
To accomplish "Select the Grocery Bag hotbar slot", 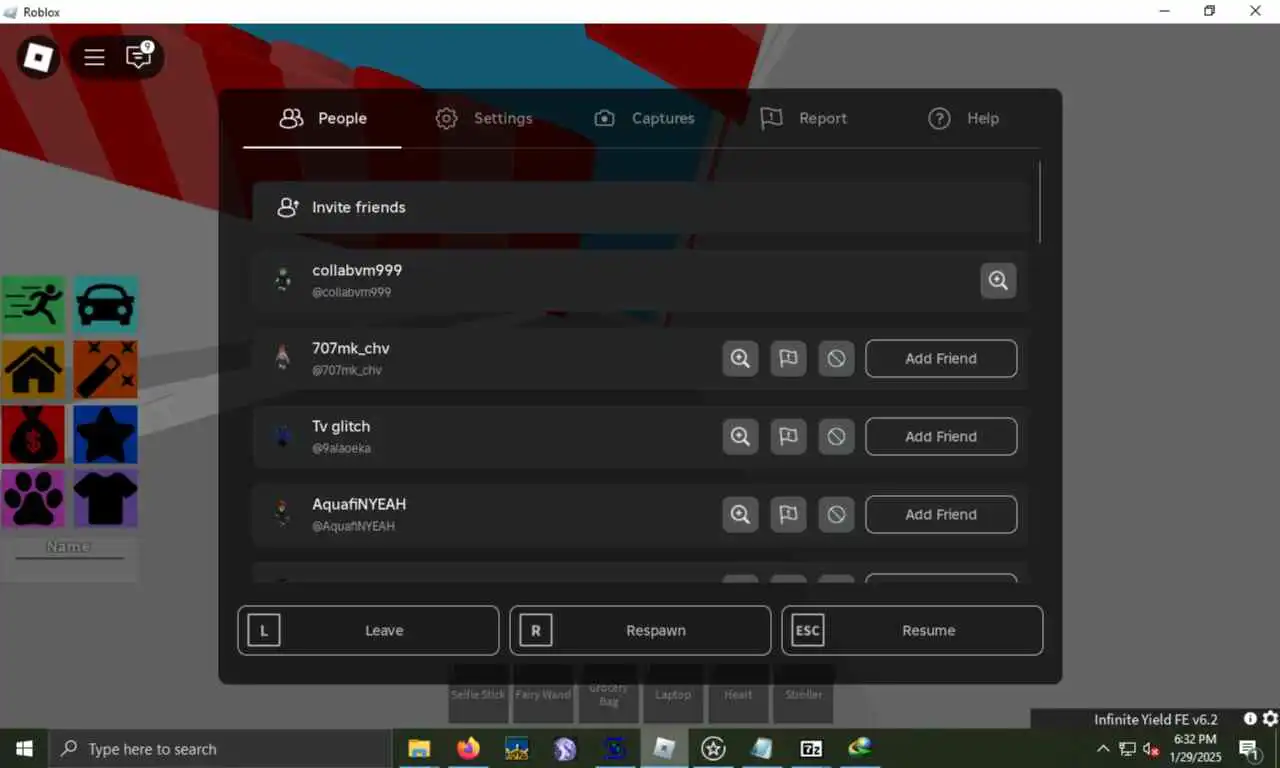I will pos(608,694).
